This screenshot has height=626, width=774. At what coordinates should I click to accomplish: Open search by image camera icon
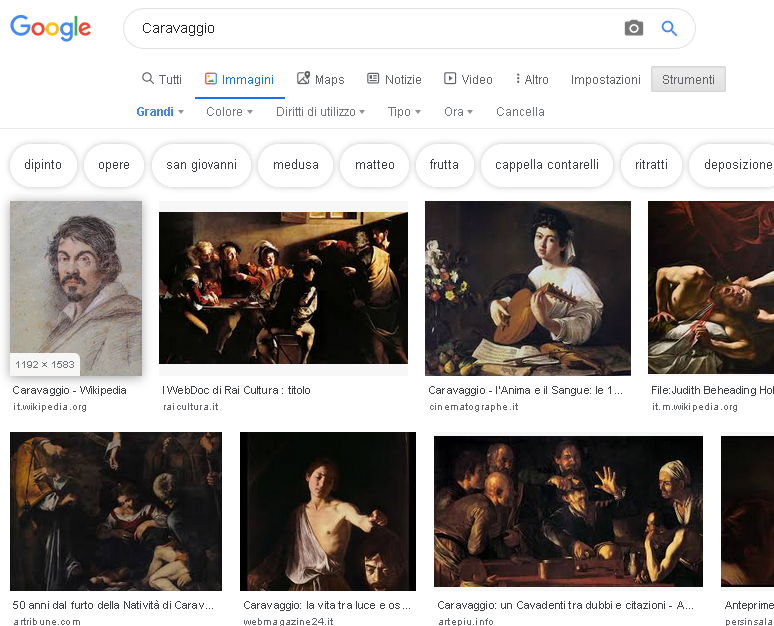pos(634,28)
